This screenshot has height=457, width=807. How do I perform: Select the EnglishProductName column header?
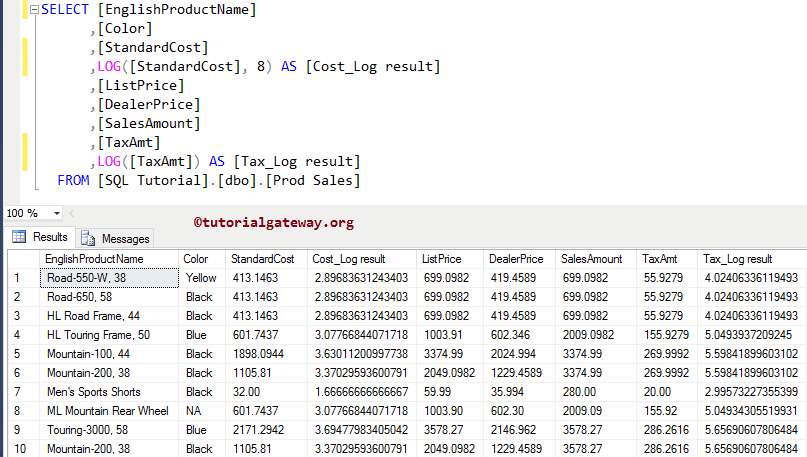[109, 259]
